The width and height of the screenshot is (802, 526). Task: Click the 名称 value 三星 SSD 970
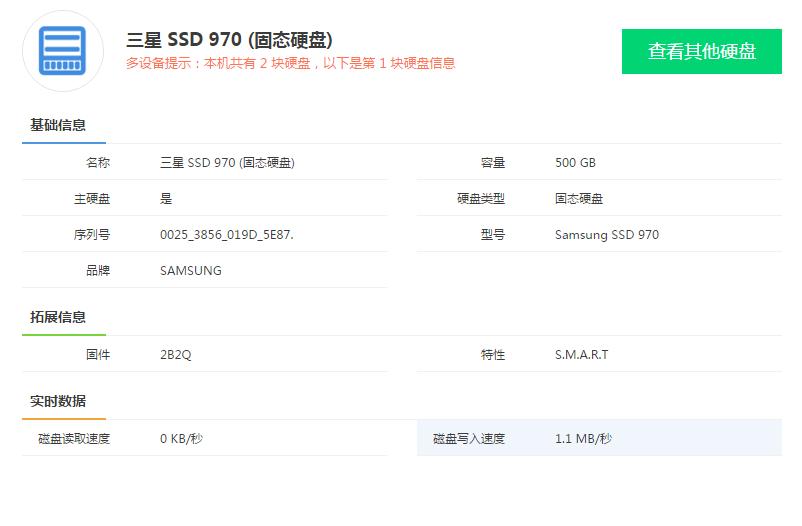(227, 163)
